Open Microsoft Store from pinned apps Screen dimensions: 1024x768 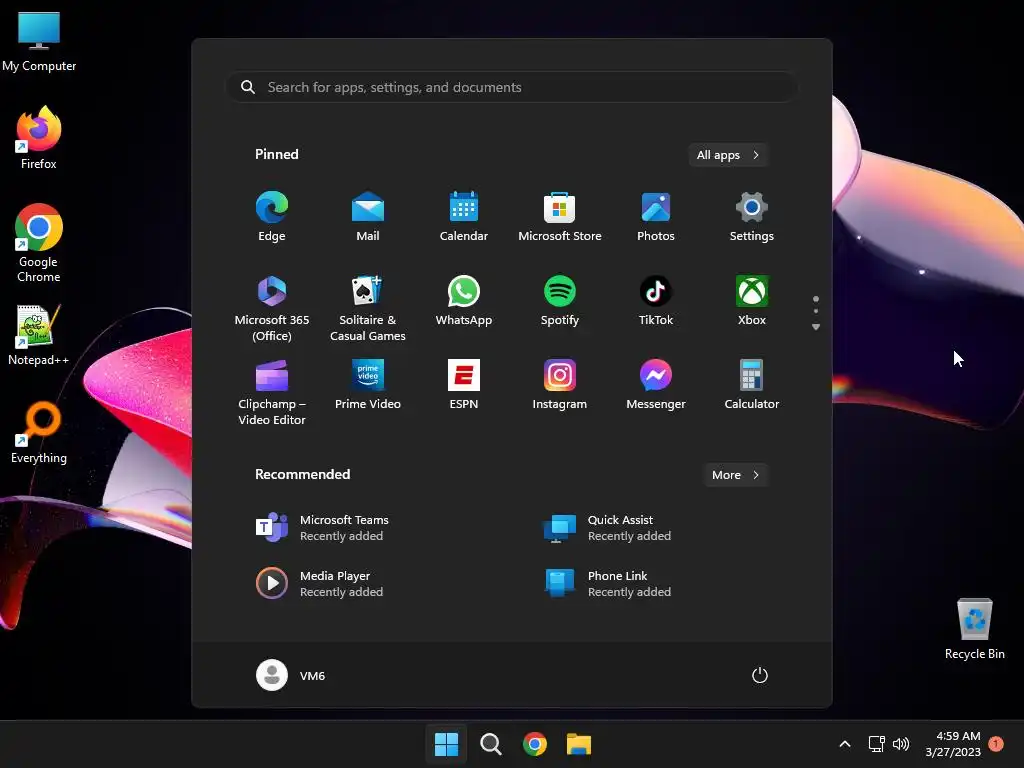click(560, 217)
